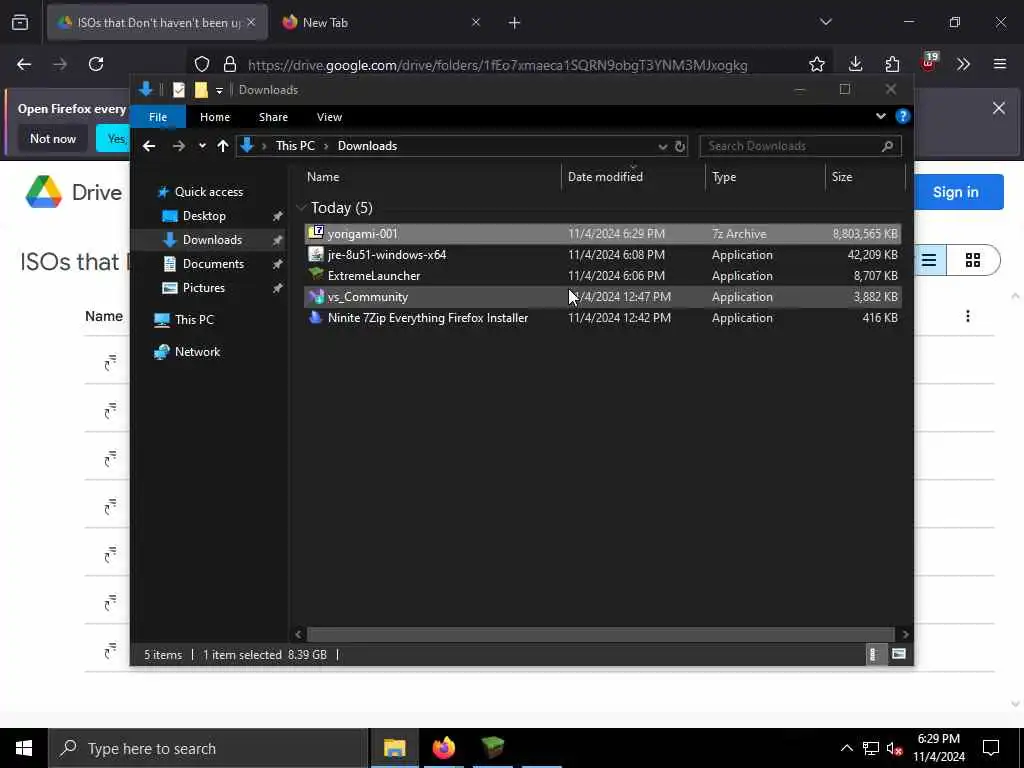This screenshot has height=768, width=1024.
Task: Open Firefox application hamburger menu
Action: click(x=999, y=64)
